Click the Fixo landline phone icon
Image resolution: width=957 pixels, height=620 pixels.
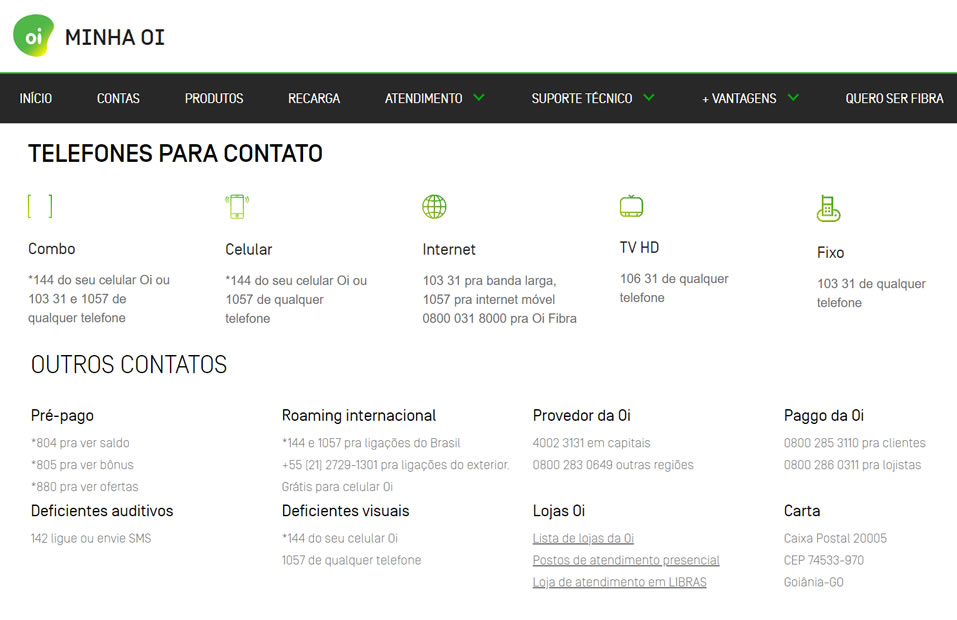coord(828,208)
